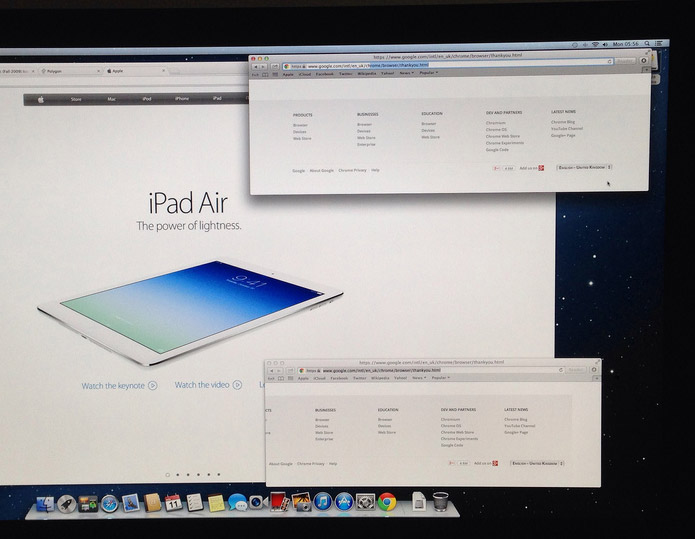
Task: Click the iPad Air product image
Action: pyautogui.click(x=191, y=312)
